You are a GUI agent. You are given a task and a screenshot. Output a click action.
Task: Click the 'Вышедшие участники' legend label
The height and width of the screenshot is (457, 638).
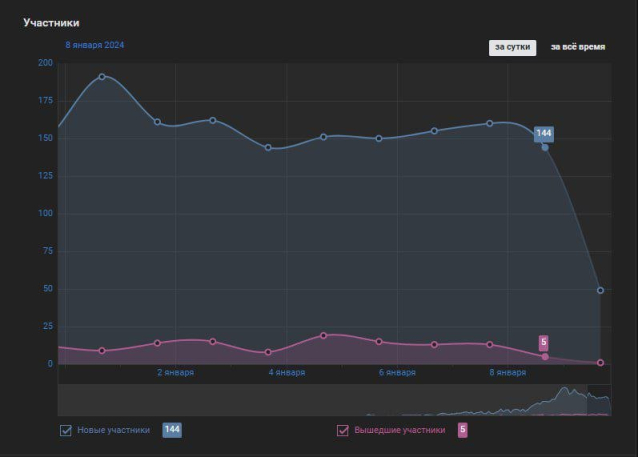[x=399, y=430]
